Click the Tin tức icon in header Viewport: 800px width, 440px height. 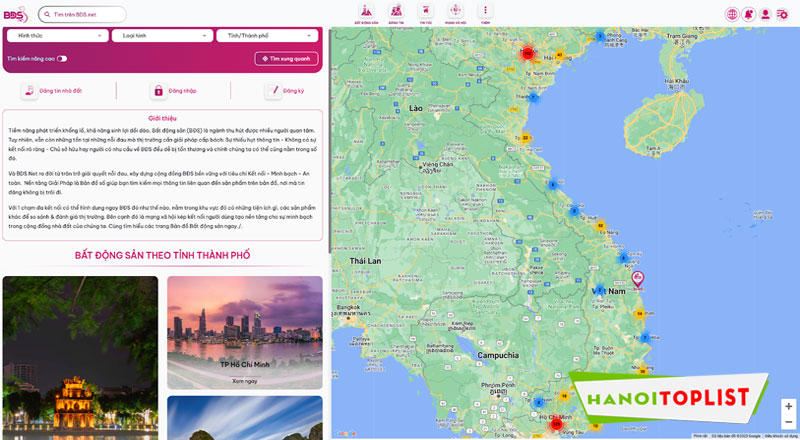tap(425, 13)
